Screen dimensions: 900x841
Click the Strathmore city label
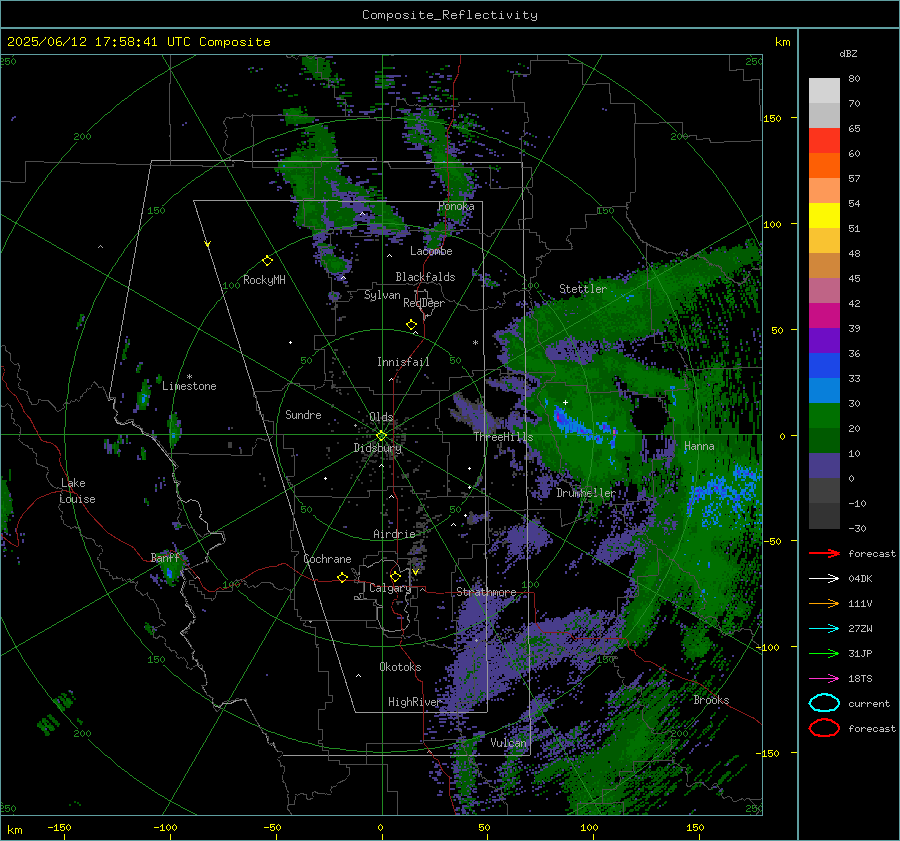[x=486, y=592]
